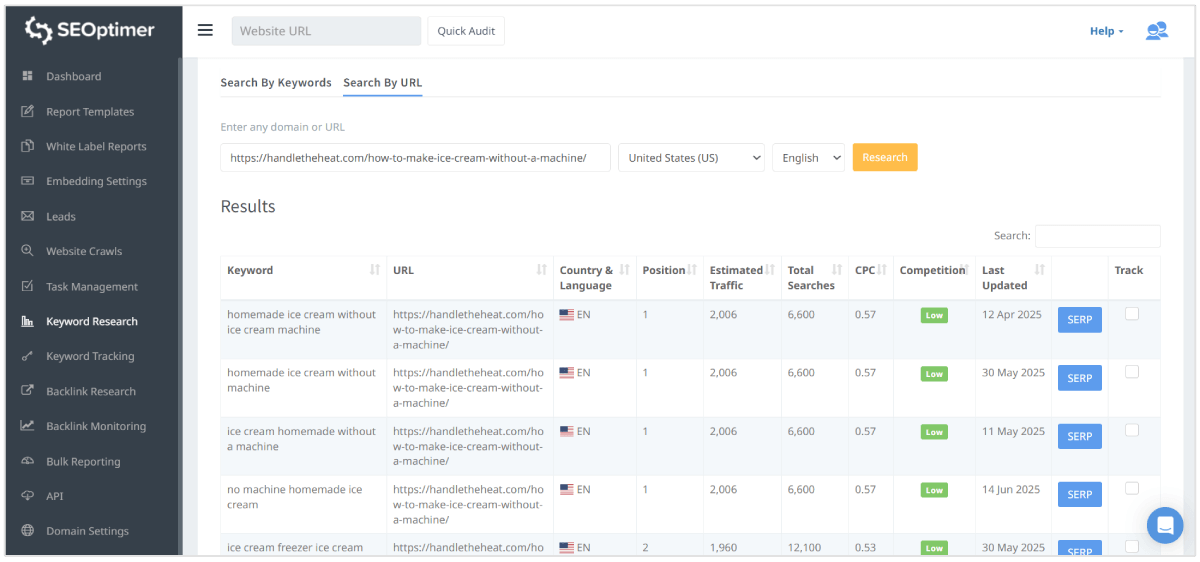
Task: Click the Dashboard sidebar icon
Action: click(28, 77)
